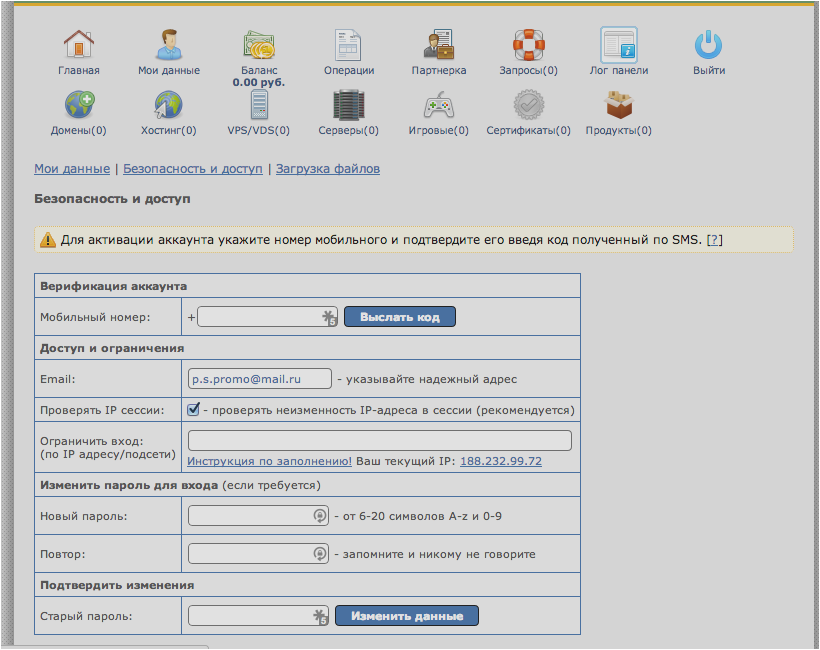Click the 'запомните и никому не говорите' text

tap(439, 554)
